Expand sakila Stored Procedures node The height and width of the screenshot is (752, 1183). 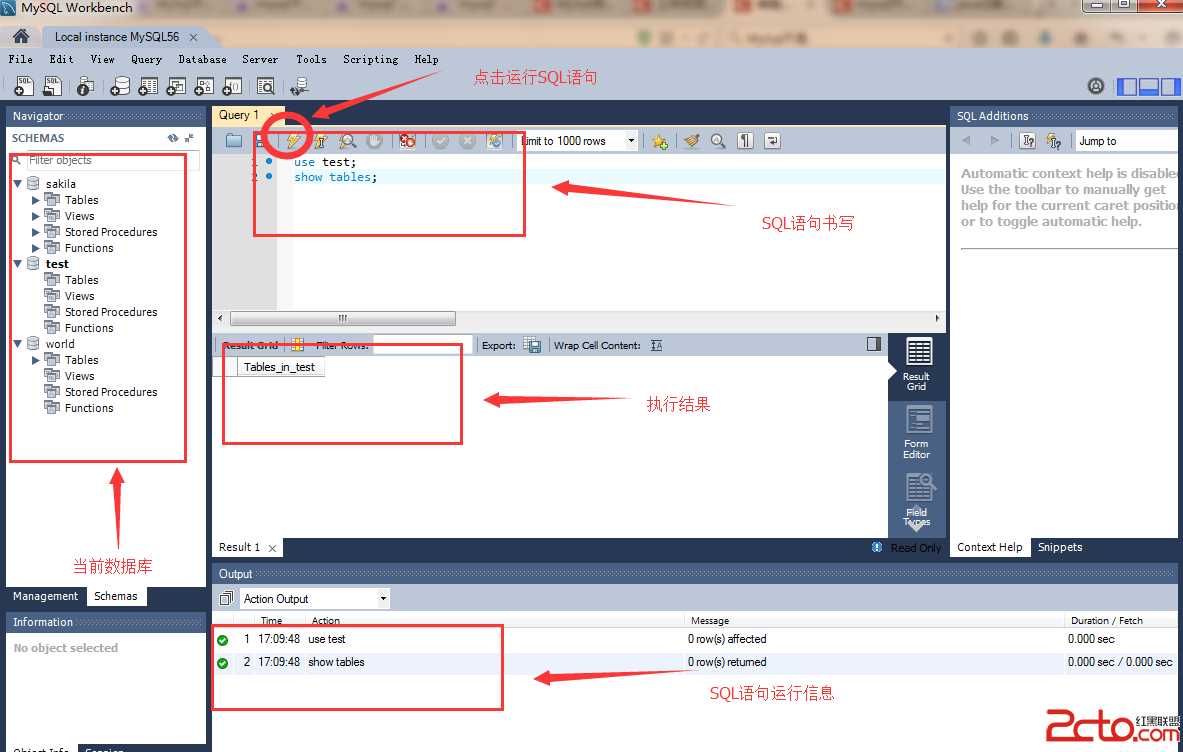pyautogui.click(x=35, y=232)
